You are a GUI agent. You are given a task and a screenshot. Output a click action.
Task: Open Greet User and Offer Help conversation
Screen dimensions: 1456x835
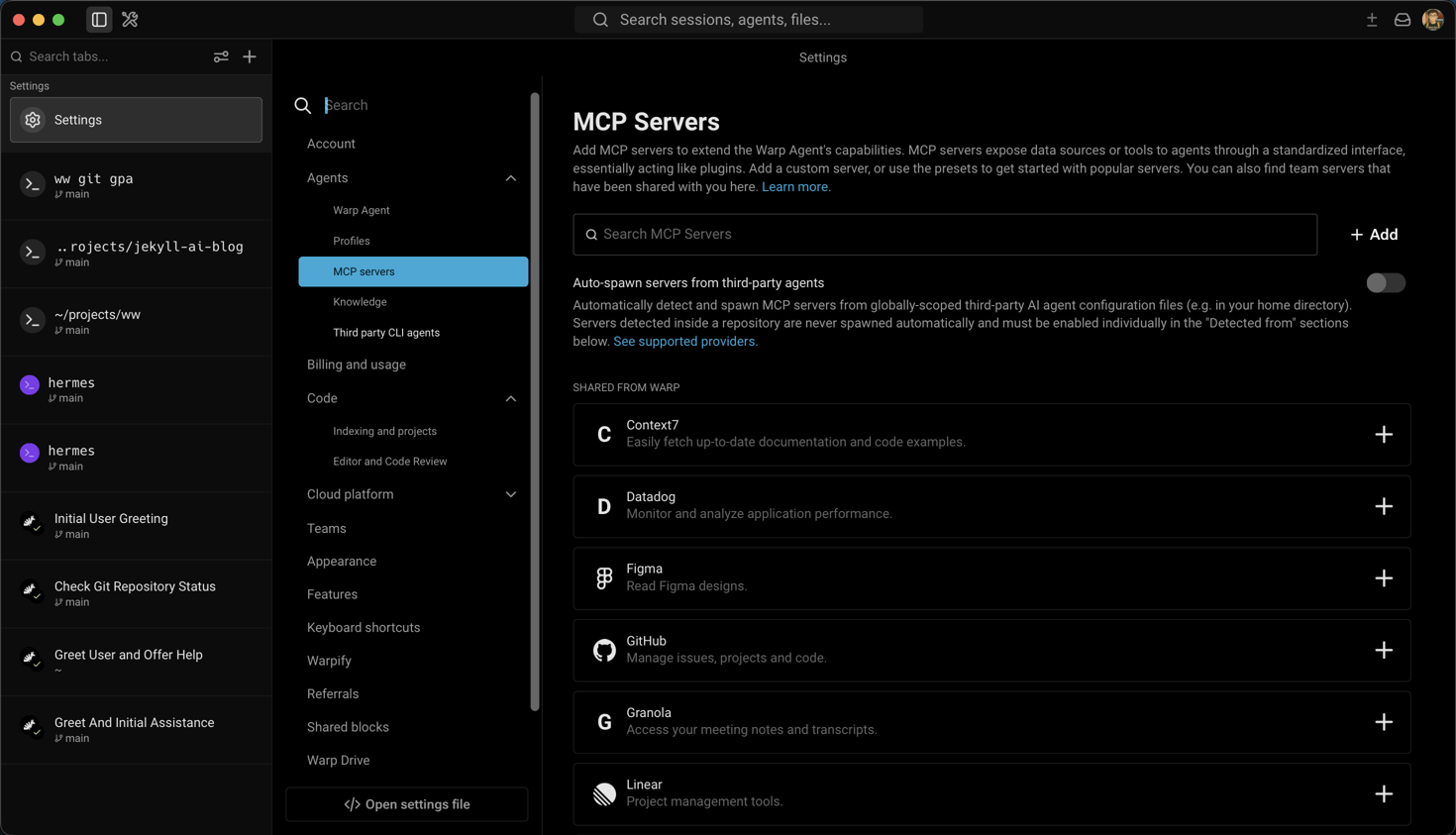[x=136, y=662]
